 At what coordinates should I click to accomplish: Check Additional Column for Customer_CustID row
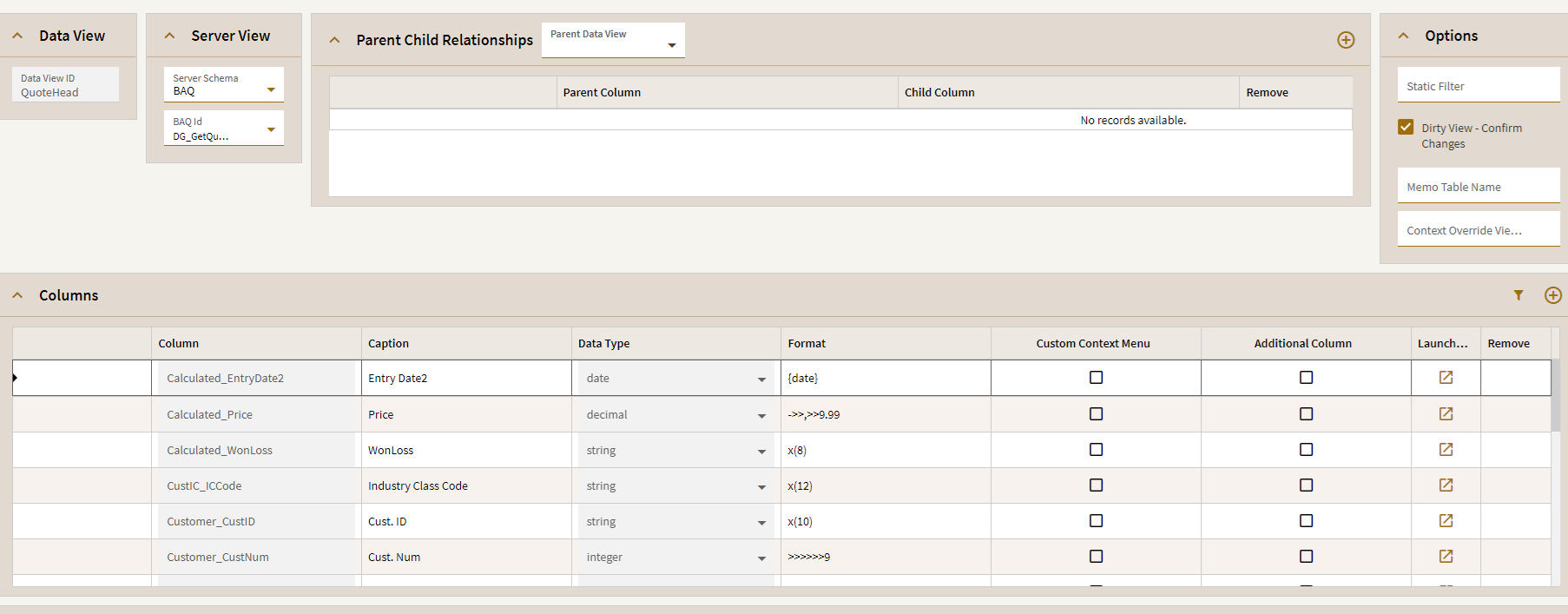[x=1306, y=521]
